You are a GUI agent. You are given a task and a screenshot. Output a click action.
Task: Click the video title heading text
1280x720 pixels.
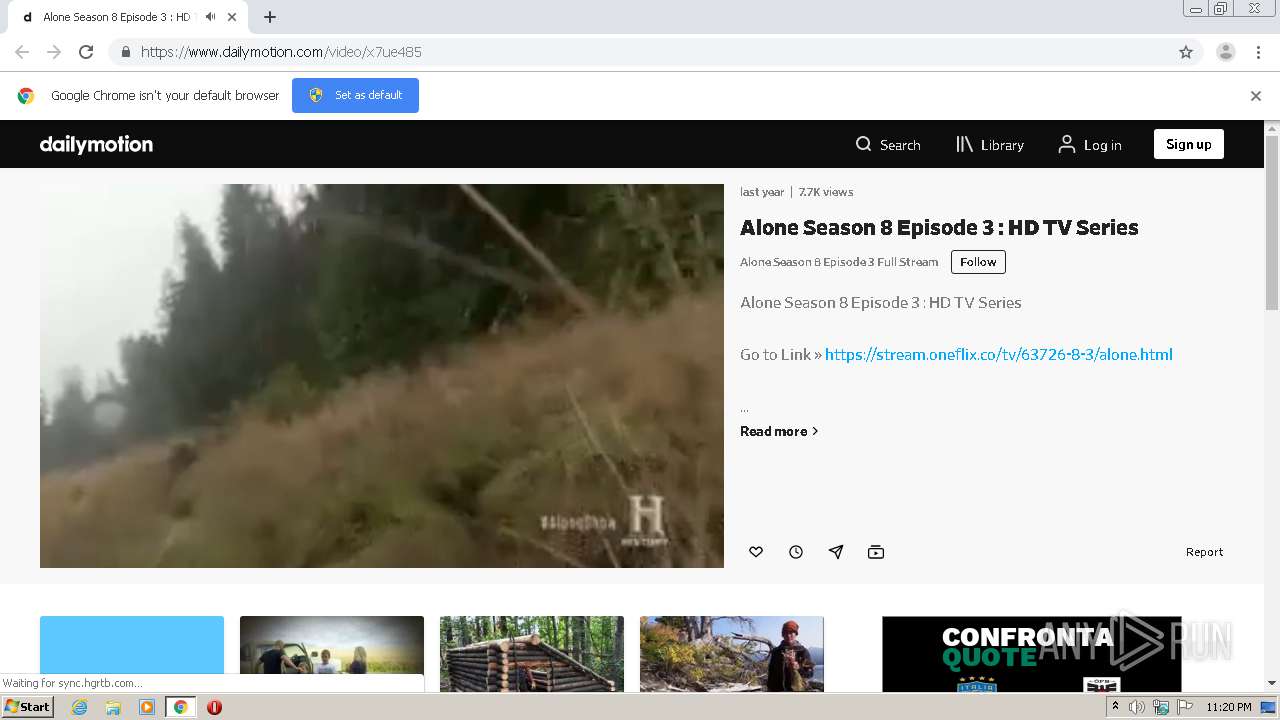pyautogui.click(x=939, y=228)
